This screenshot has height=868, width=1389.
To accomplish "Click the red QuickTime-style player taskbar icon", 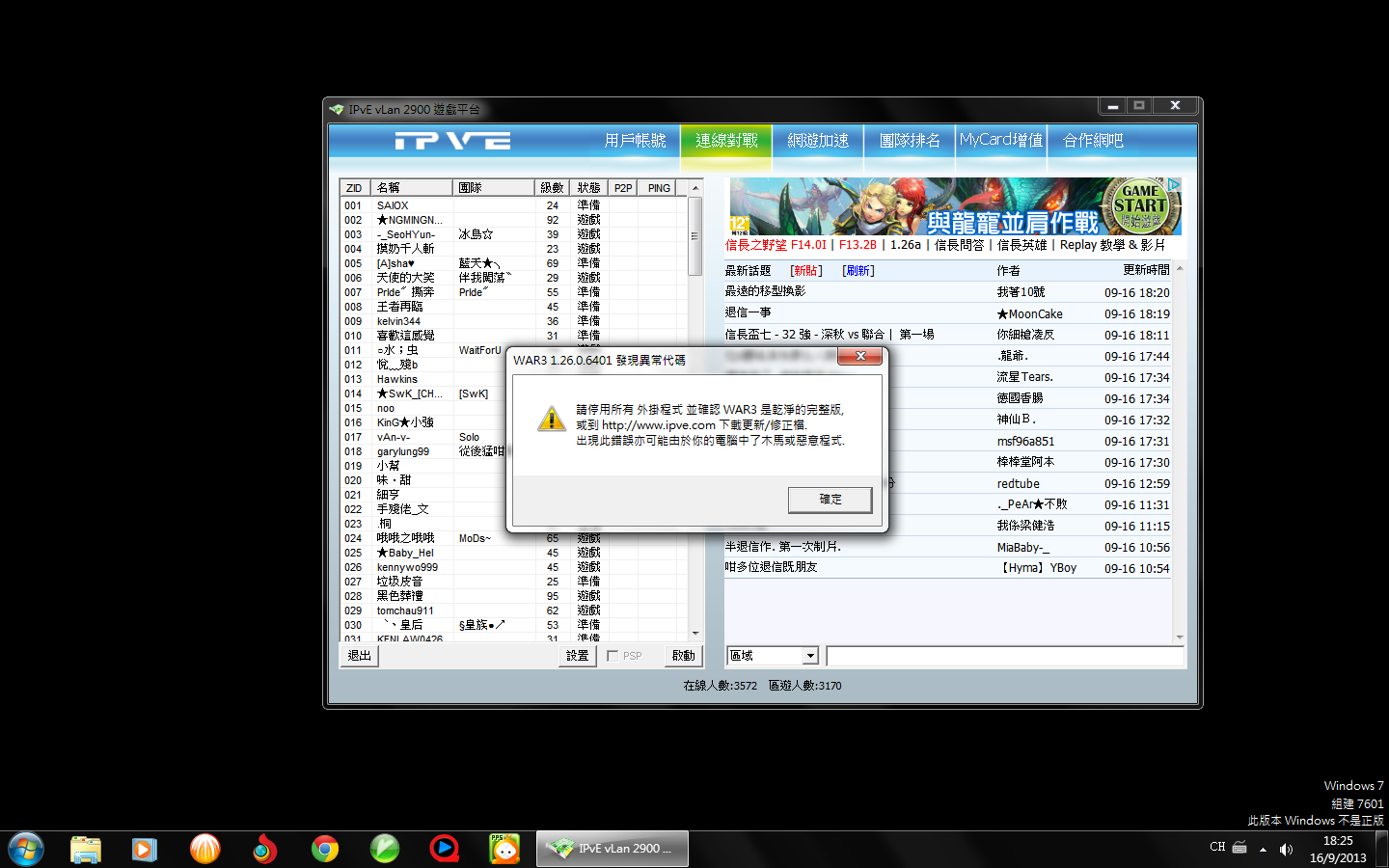I will pyautogui.click(x=444, y=849).
